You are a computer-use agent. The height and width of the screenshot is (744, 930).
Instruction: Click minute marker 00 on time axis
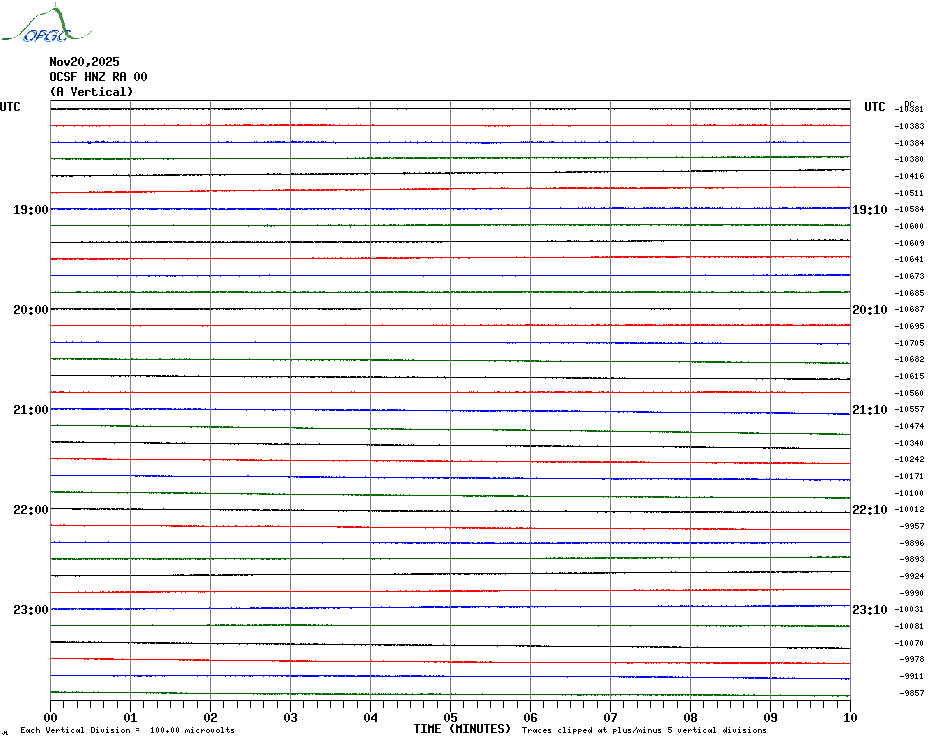coord(50,717)
